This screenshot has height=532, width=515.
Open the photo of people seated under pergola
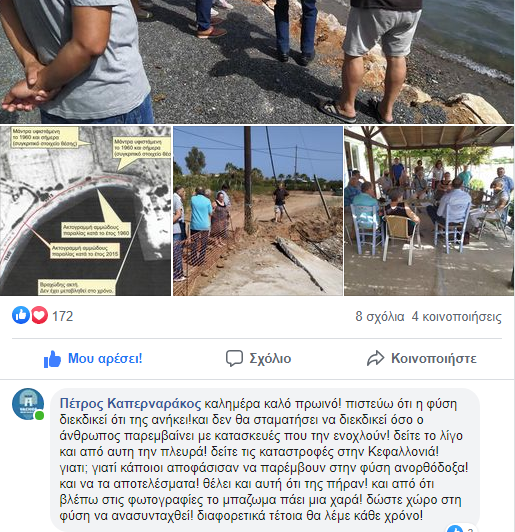(x=429, y=211)
